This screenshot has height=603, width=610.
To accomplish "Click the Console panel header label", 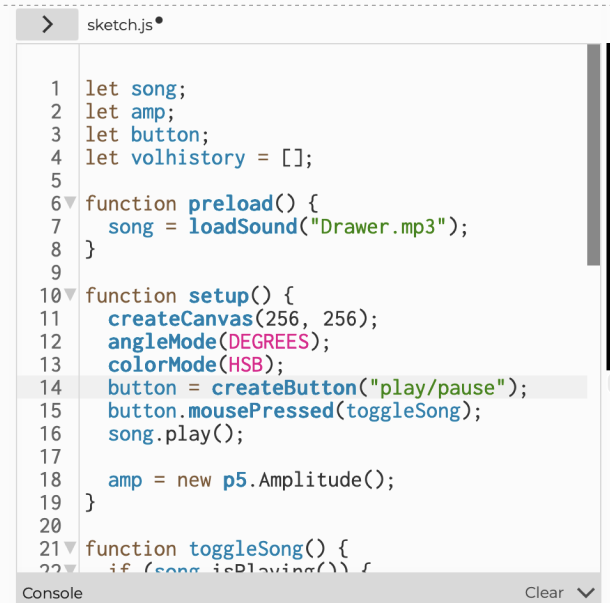I will [x=52, y=592].
